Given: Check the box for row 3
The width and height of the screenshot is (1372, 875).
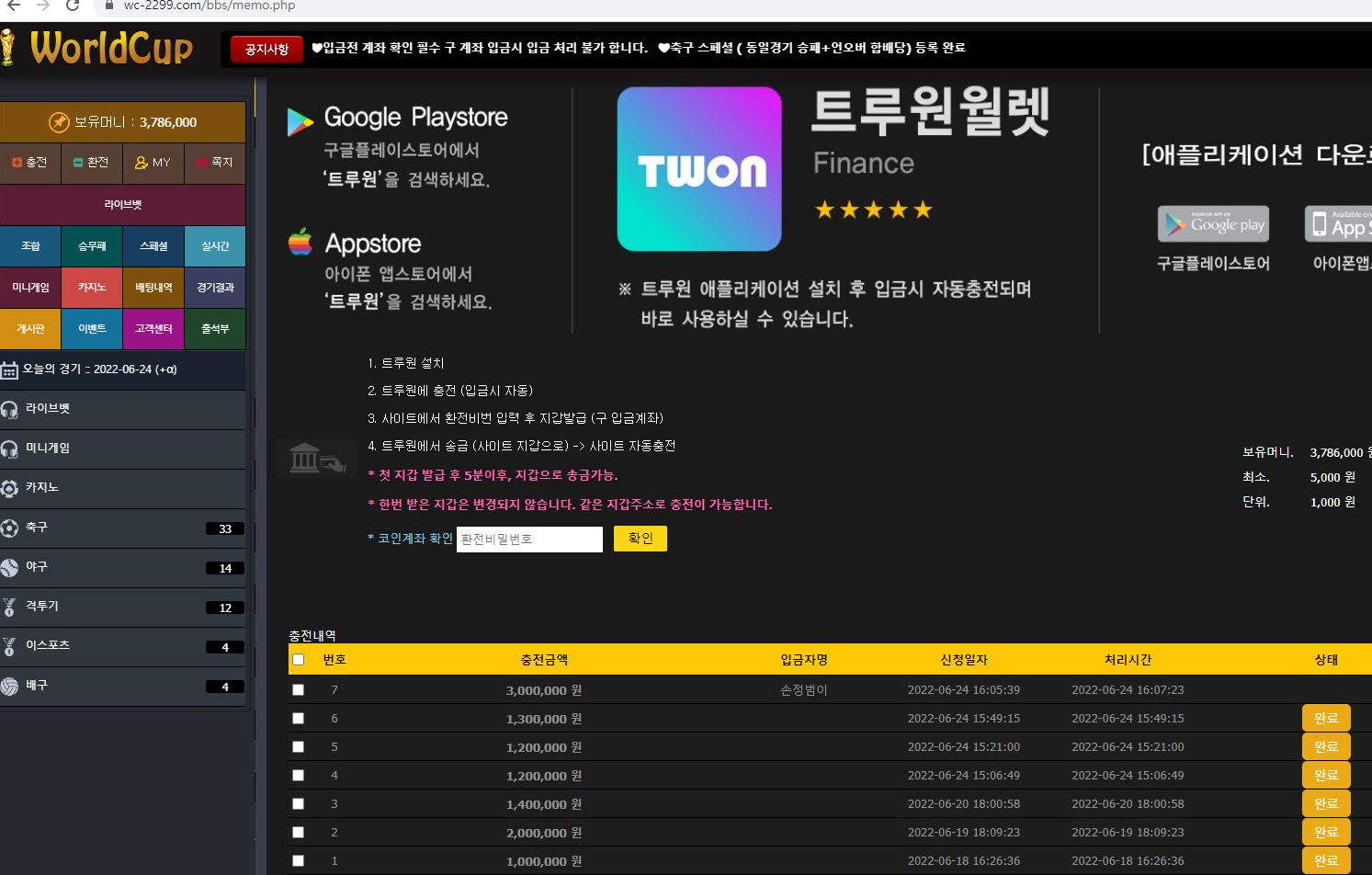Looking at the screenshot, I should [x=298, y=803].
